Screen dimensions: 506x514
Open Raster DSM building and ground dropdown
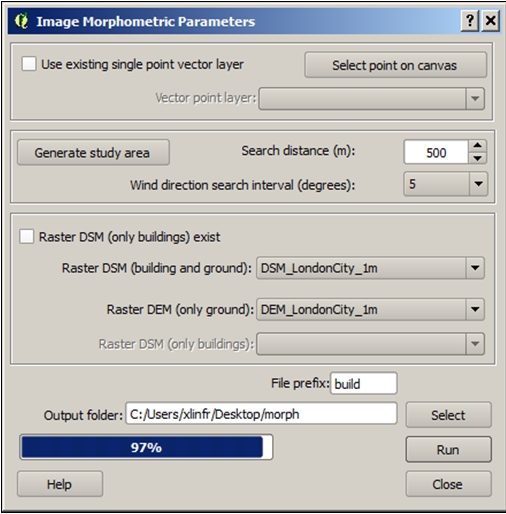point(370,268)
